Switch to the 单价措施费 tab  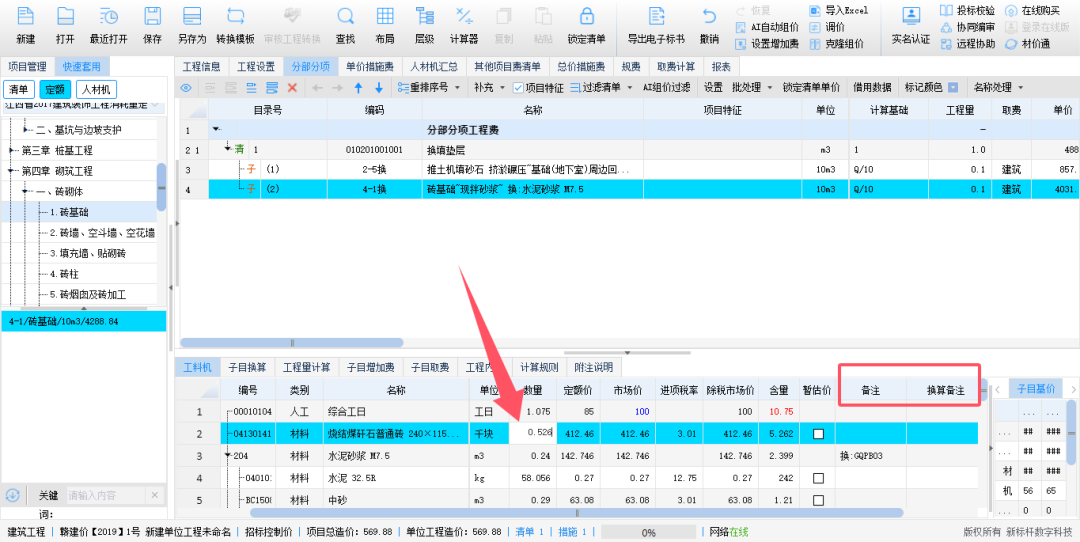click(370, 67)
